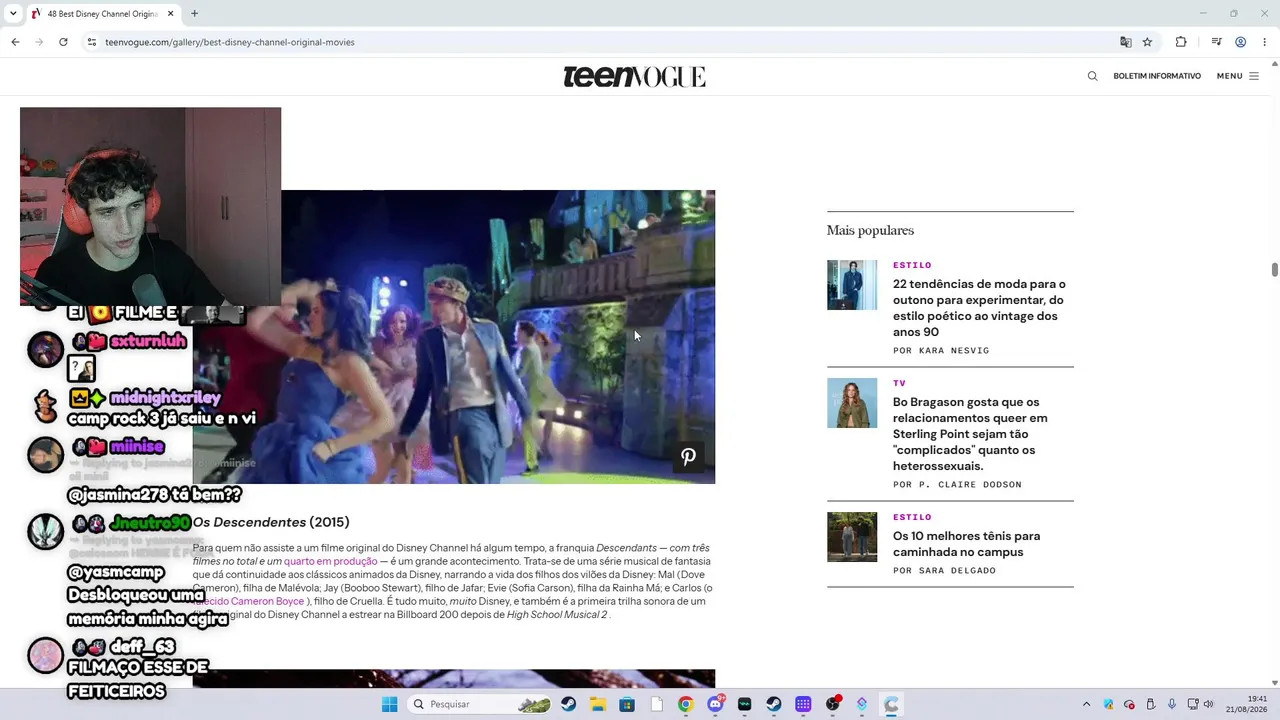
Task: Click the 'Mais populares' heading
Action: 870,231
